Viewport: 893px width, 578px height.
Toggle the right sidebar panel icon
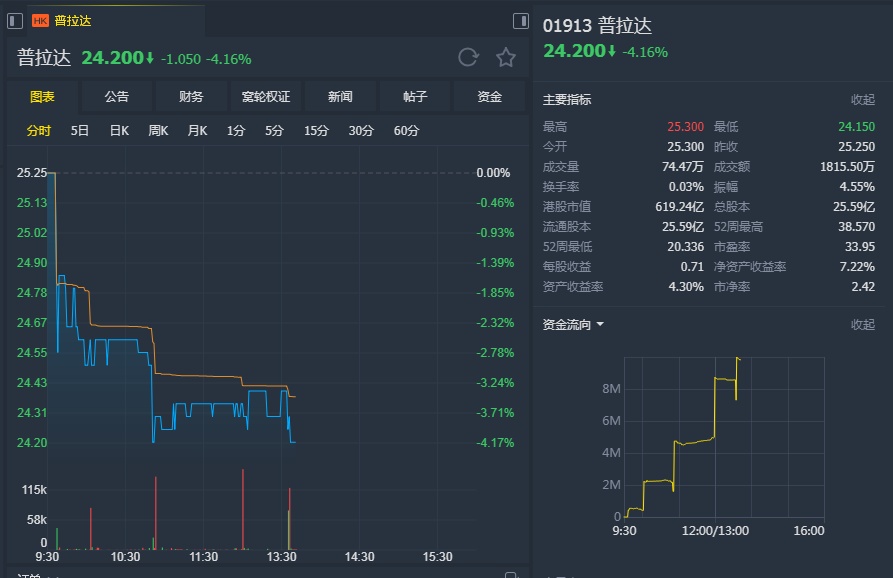(x=521, y=21)
